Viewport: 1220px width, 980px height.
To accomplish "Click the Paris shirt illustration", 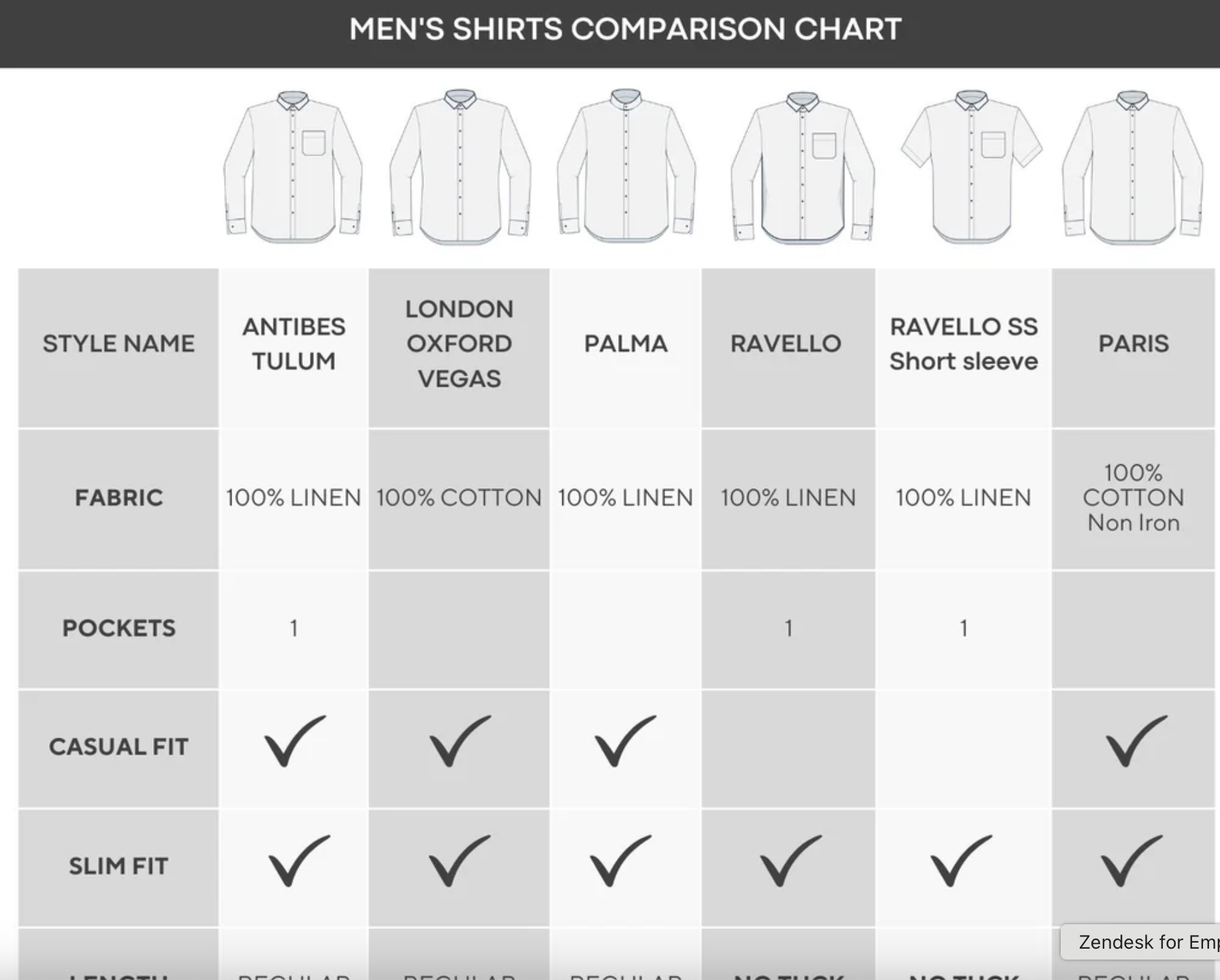I will [x=1133, y=167].
